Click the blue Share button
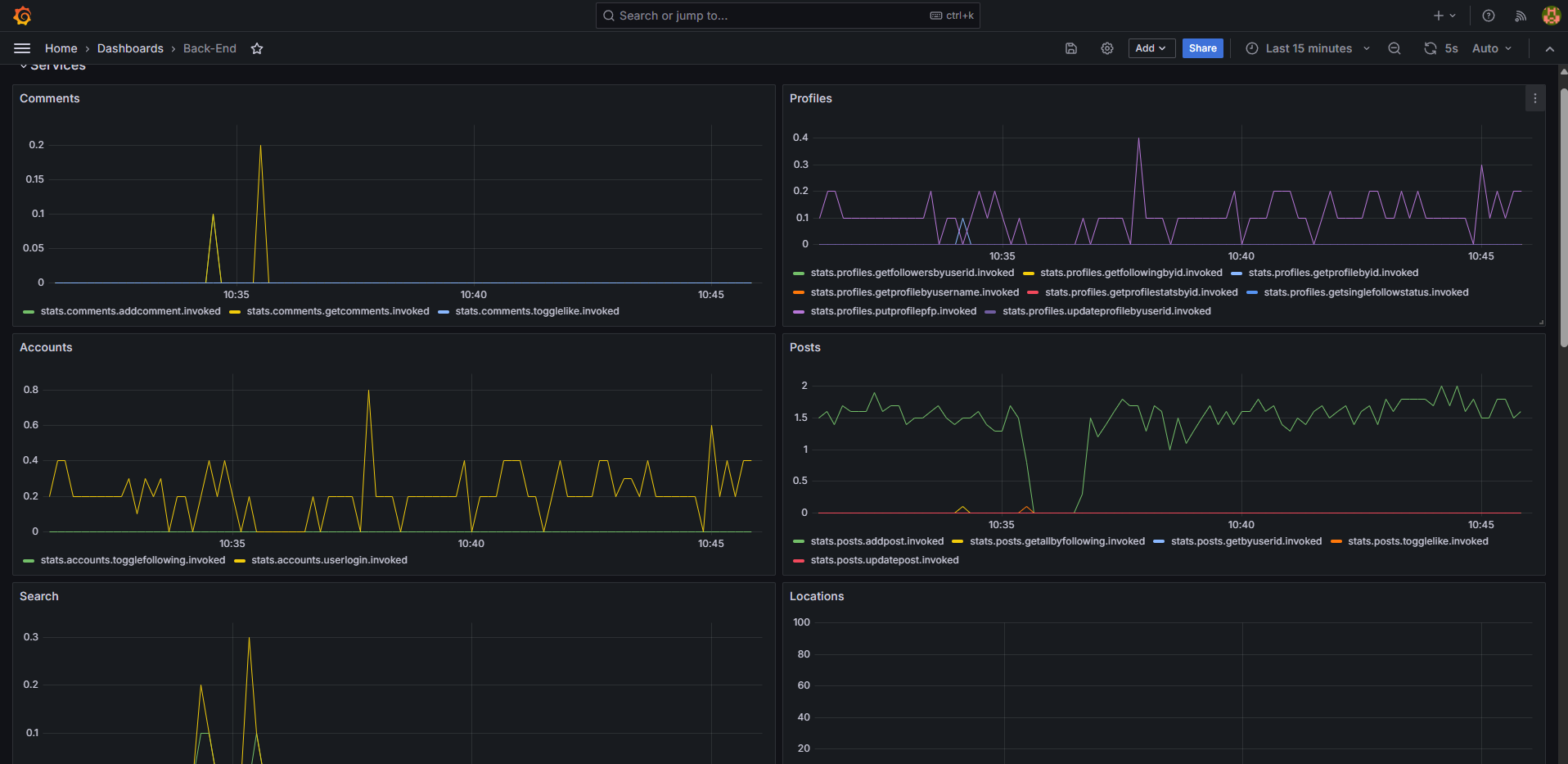 (x=1202, y=48)
